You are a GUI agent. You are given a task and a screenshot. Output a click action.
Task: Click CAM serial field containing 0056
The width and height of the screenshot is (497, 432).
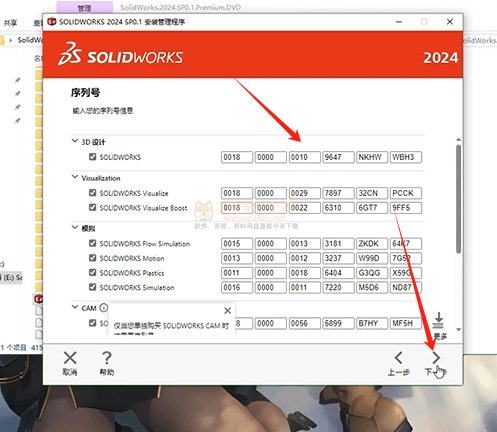pyautogui.click(x=304, y=323)
